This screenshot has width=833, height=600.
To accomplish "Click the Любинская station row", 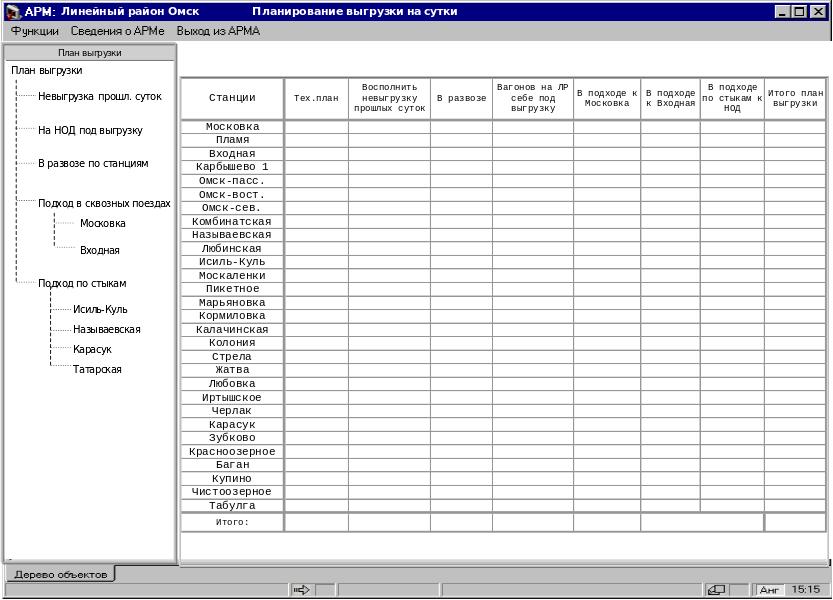I will pyautogui.click(x=232, y=248).
